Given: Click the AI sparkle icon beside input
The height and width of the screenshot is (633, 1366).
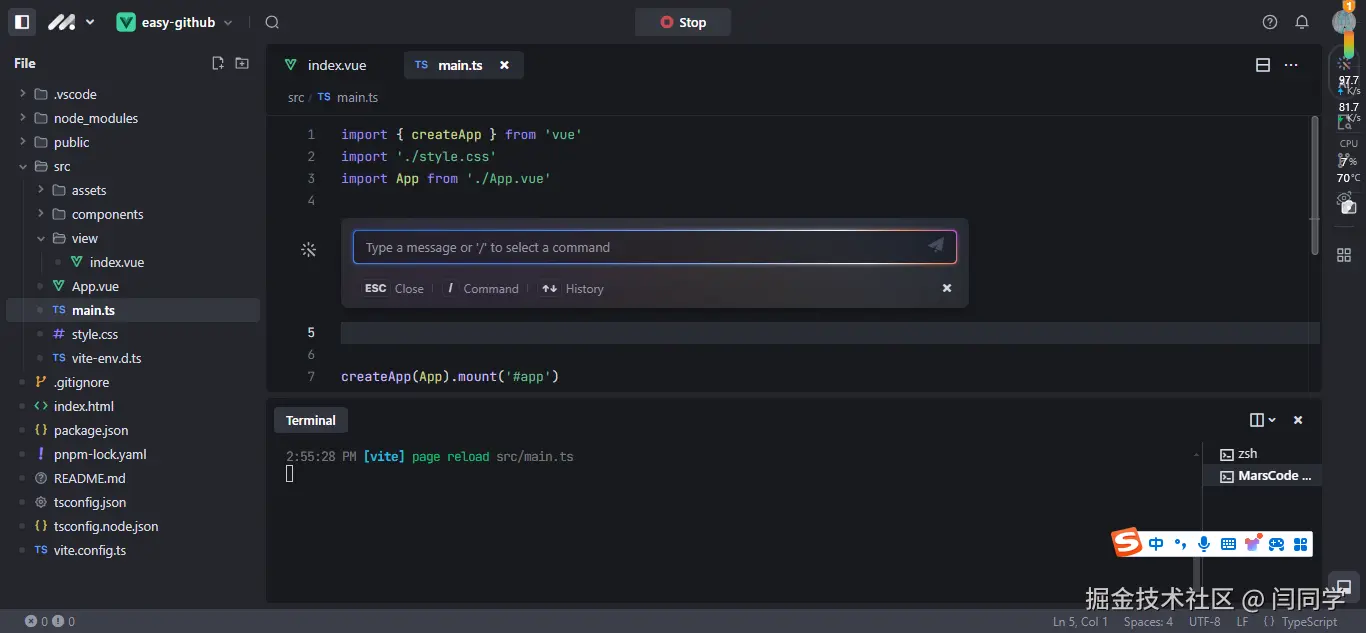Looking at the screenshot, I should point(308,249).
